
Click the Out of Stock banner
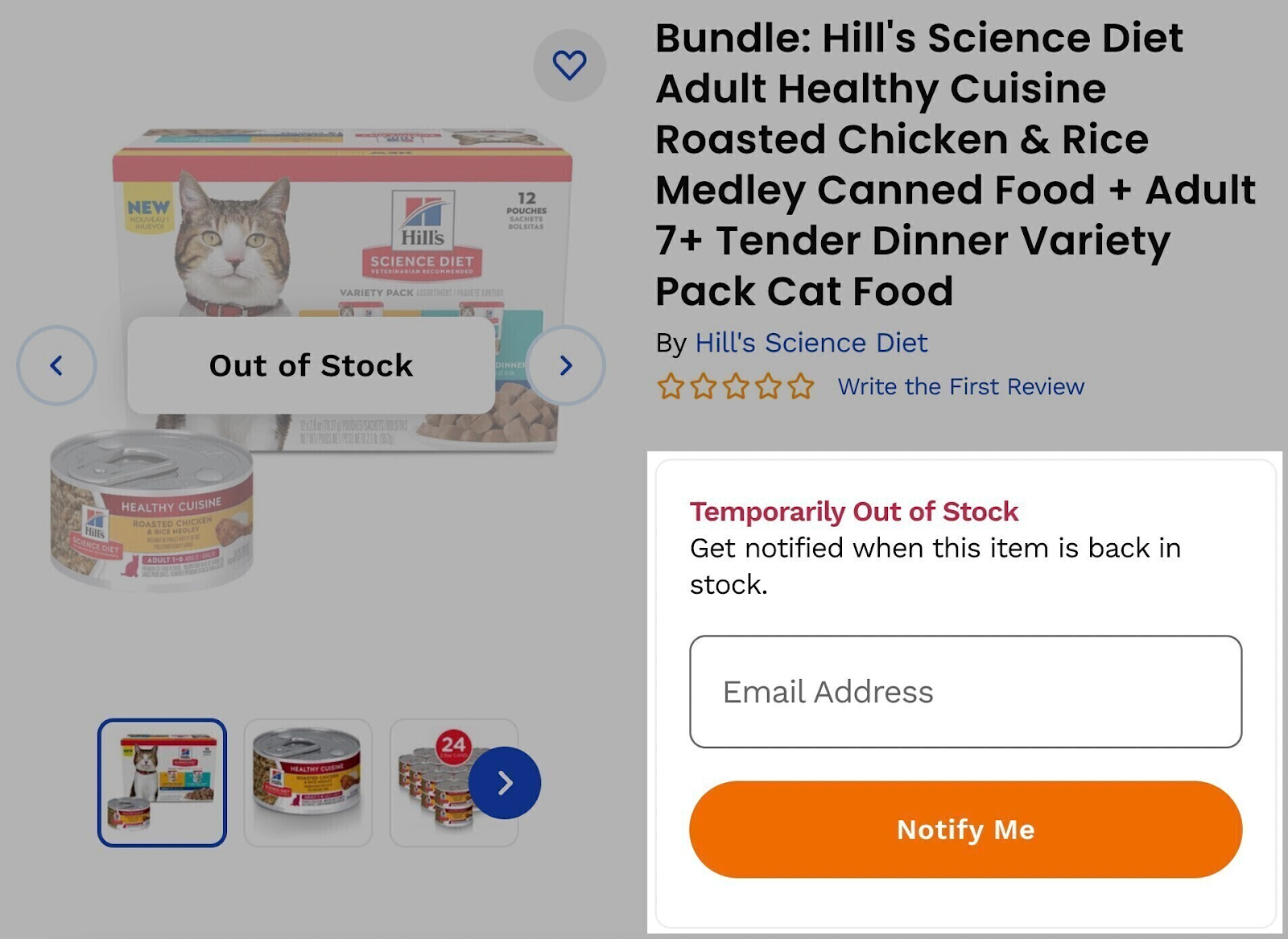tap(311, 365)
